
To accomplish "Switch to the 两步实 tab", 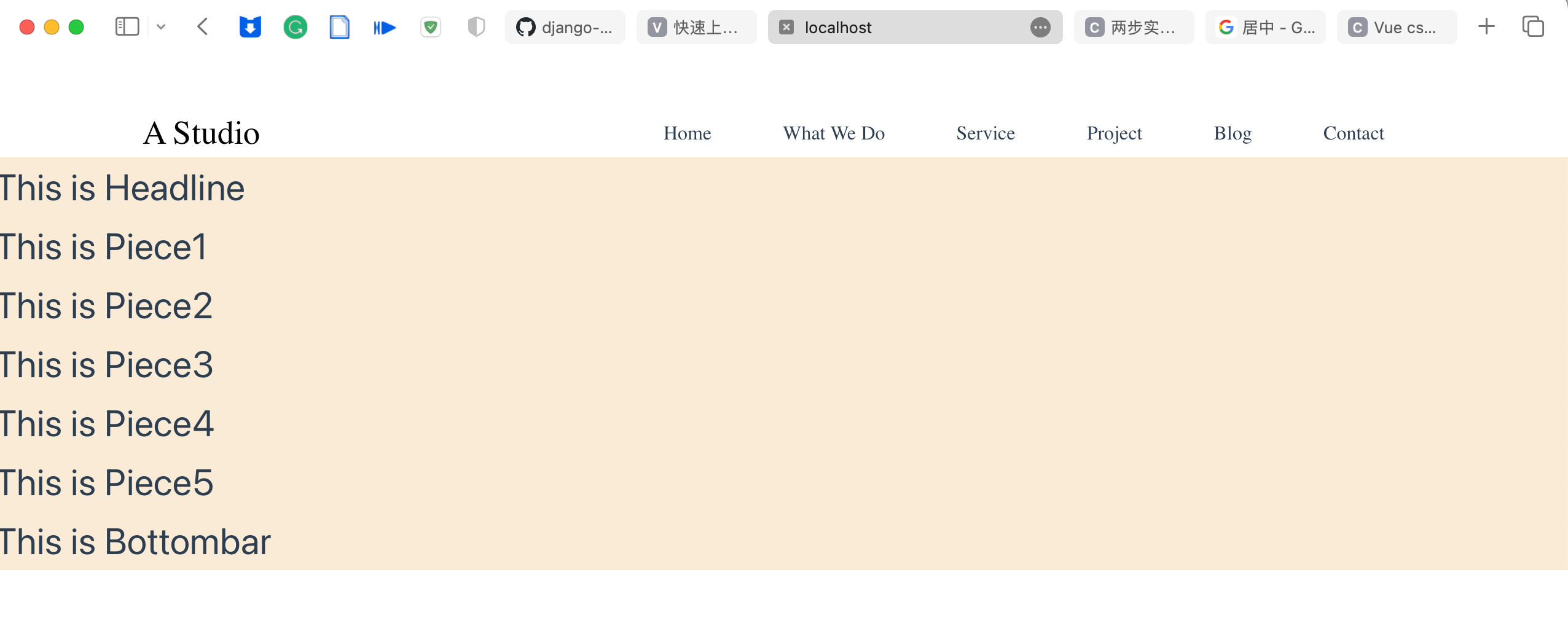I will point(1134,27).
